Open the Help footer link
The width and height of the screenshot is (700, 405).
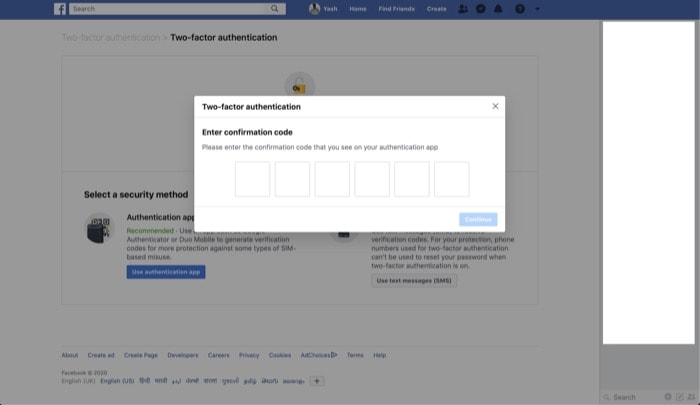(x=379, y=355)
